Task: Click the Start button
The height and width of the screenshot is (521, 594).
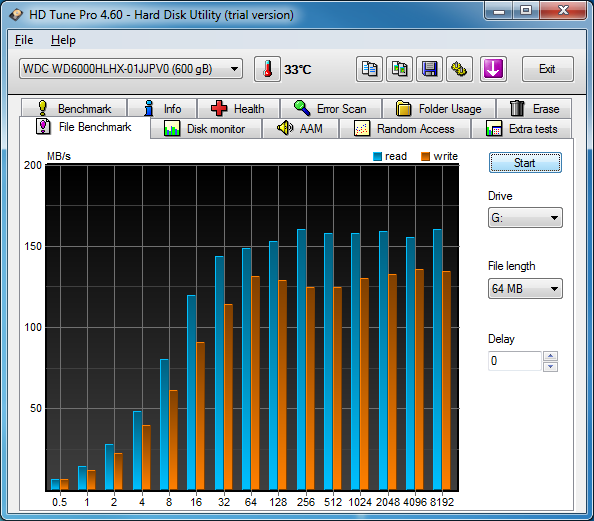Action: point(525,163)
